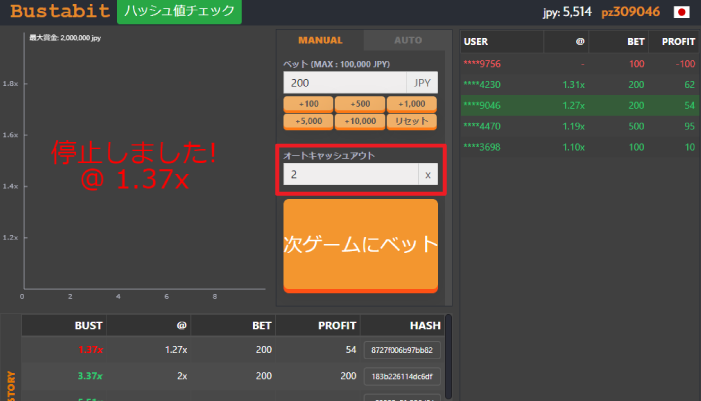Click the 3.37x bust value in history
701x401 pixels.
tap(90, 376)
